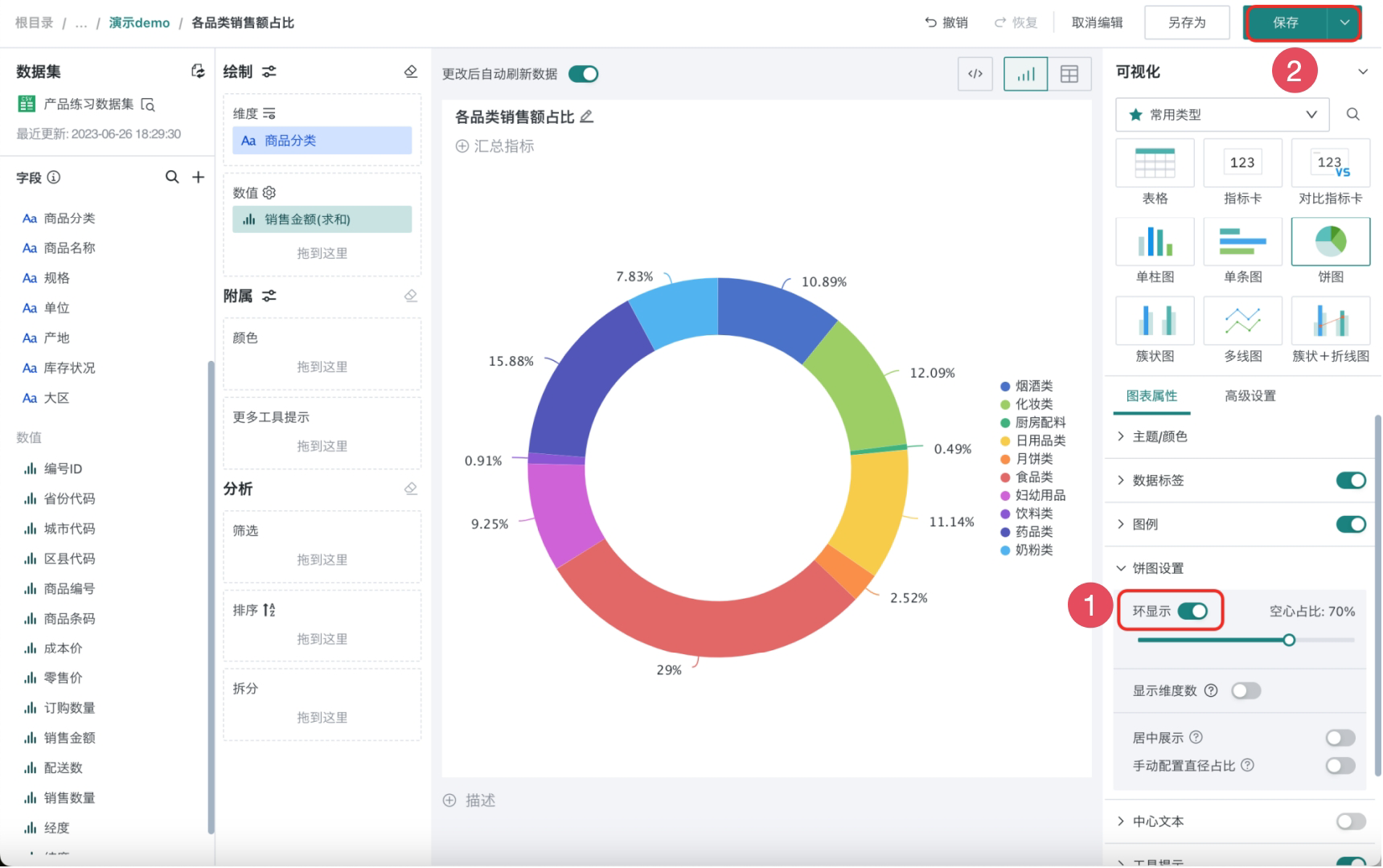Search fields with the magnifier icon
Viewport: 1383px width, 868px height.
pos(172,177)
